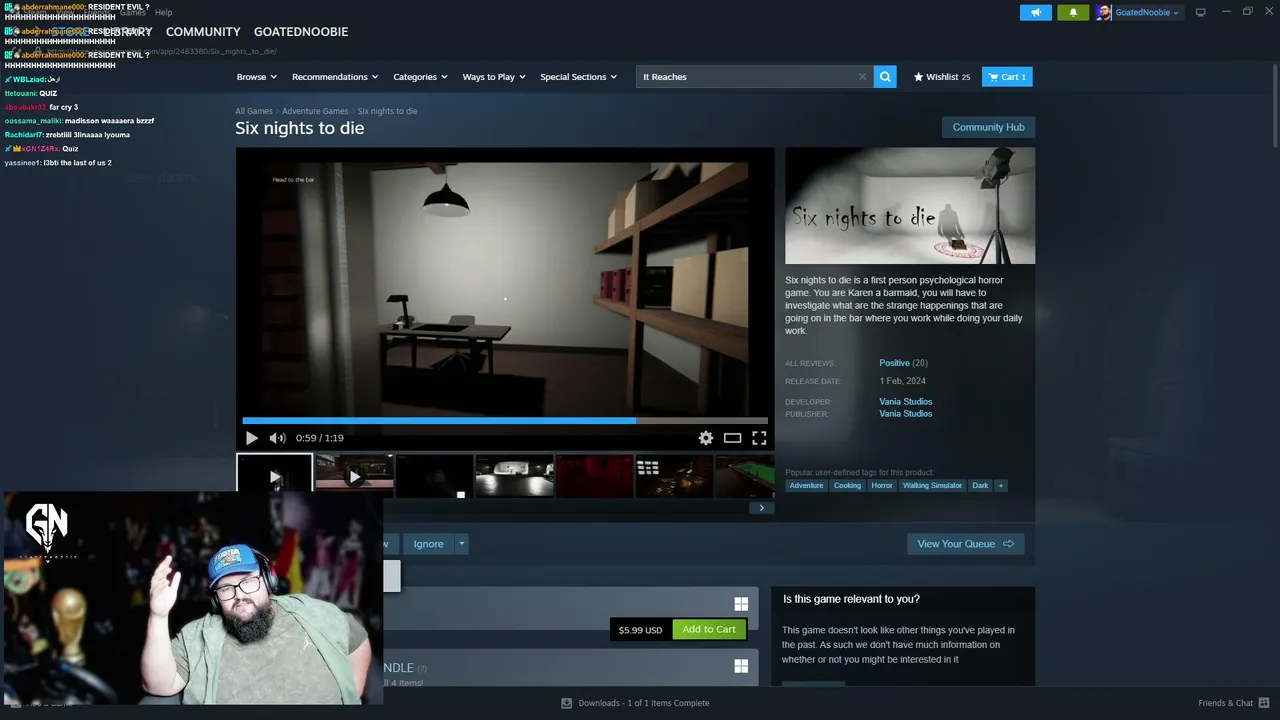Open the announcements megaphone button
The height and width of the screenshot is (720, 1280).
[x=1036, y=12]
